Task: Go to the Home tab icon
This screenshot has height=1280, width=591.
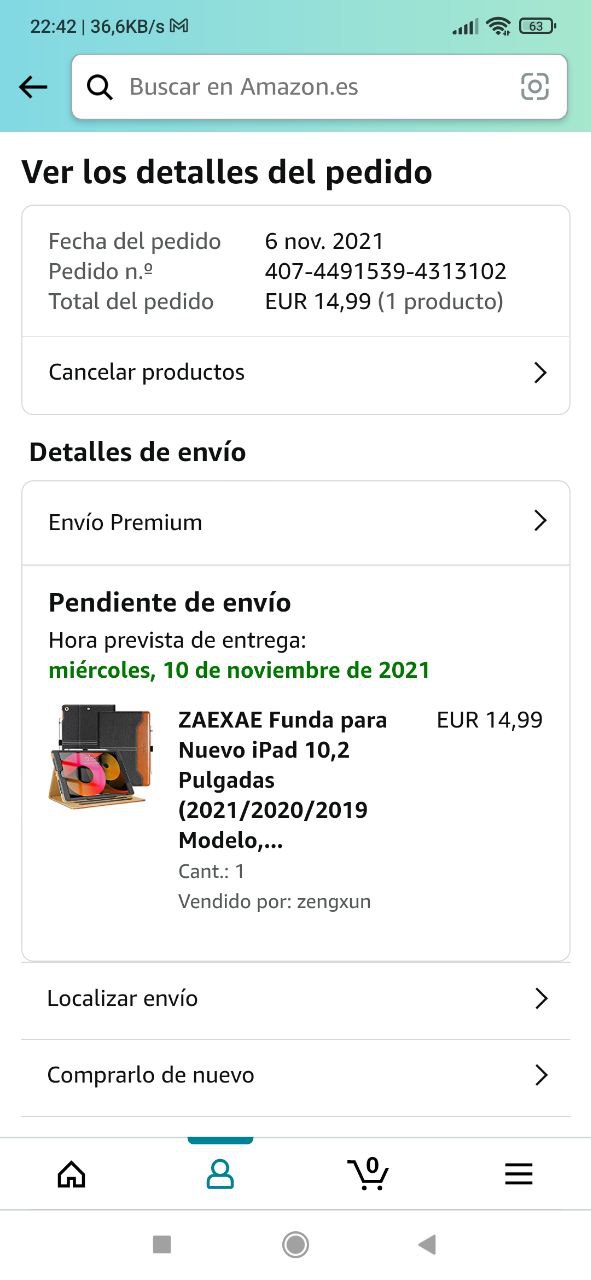Action: click(x=71, y=1174)
